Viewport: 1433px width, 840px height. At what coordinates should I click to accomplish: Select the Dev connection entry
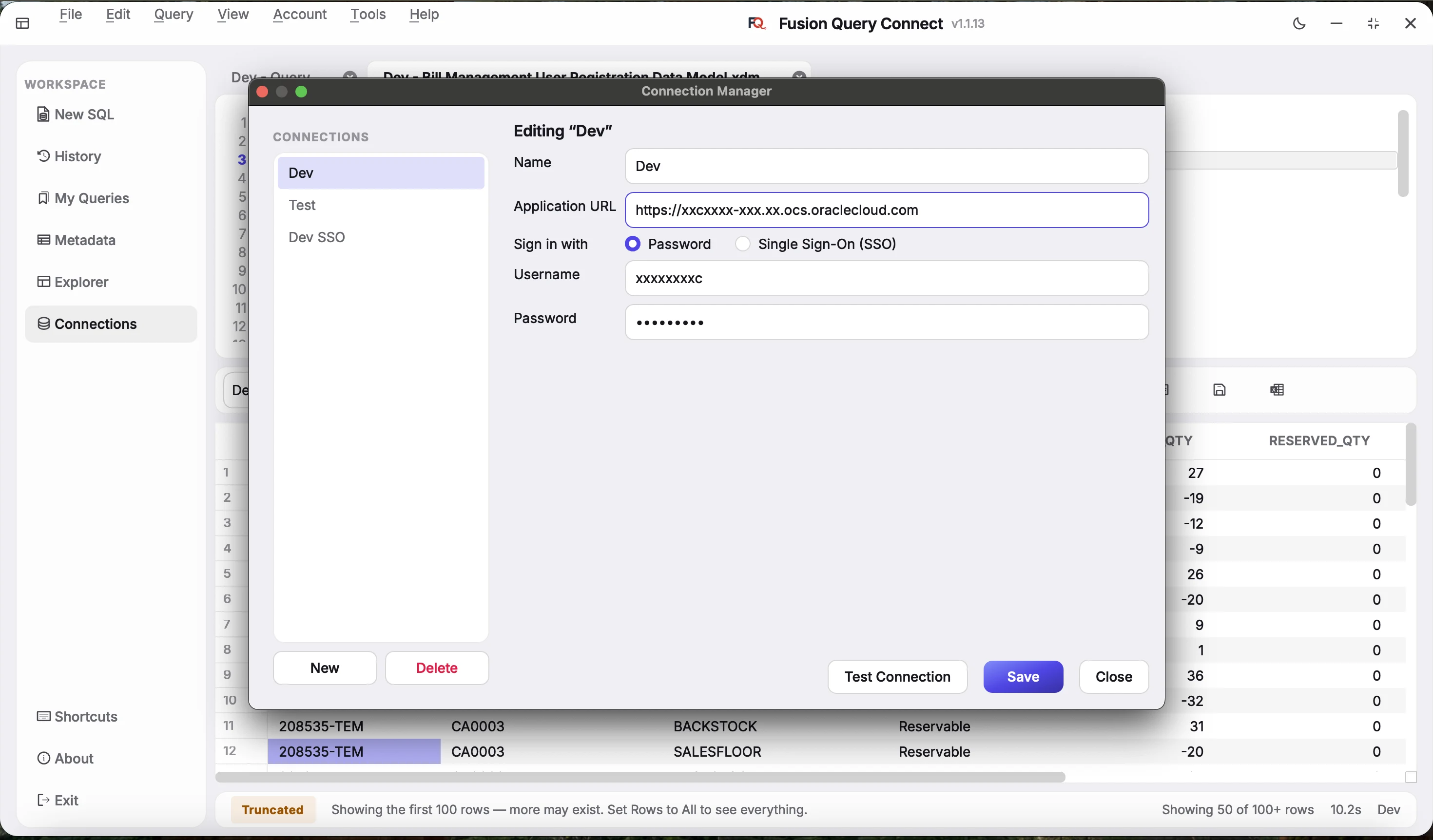point(381,173)
